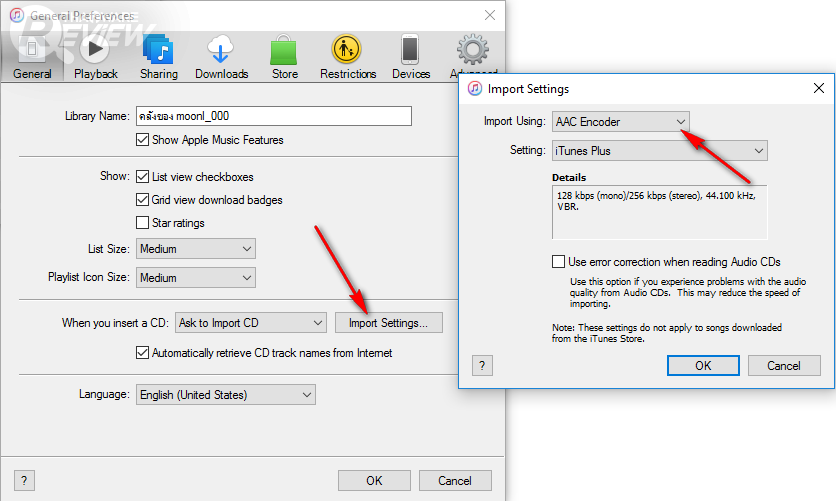The width and height of the screenshot is (836, 501).
Task: Open the Devices preferences tab
Action: [x=411, y=56]
